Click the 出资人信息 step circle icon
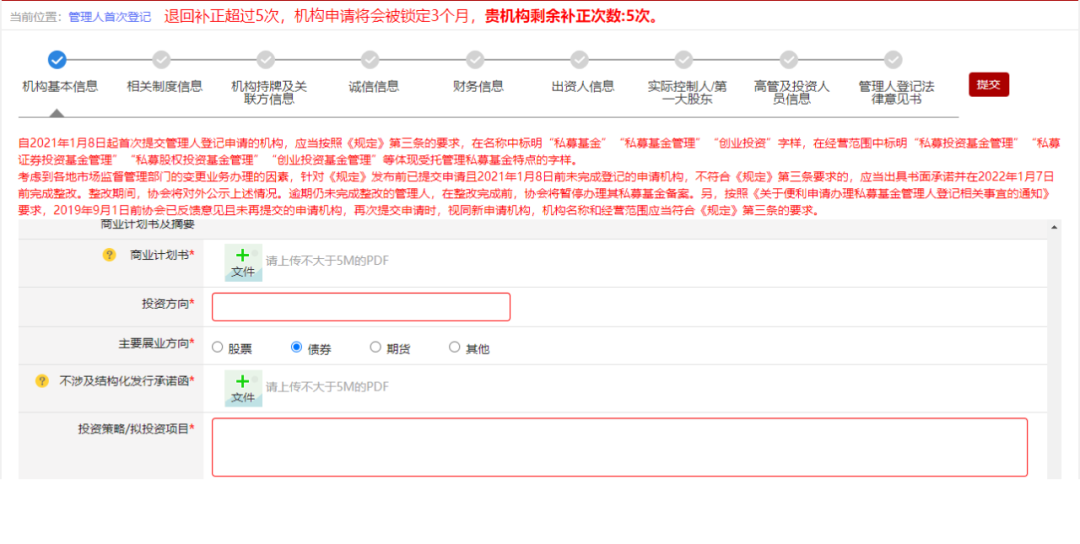 pyautogui.click(x=579, y=60)
